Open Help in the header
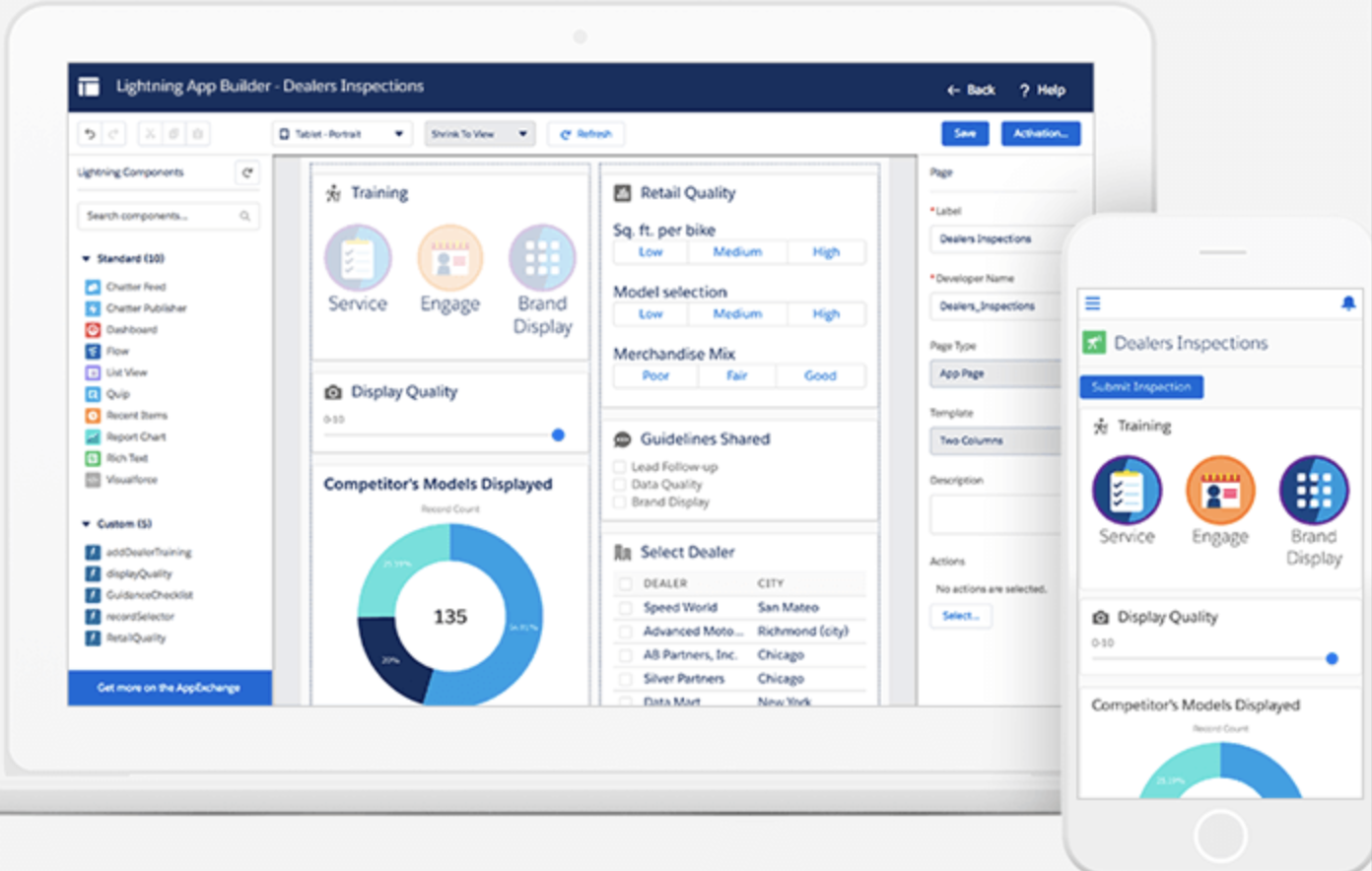Screen dimensions: 1372x871 [x=1043, y=90]
